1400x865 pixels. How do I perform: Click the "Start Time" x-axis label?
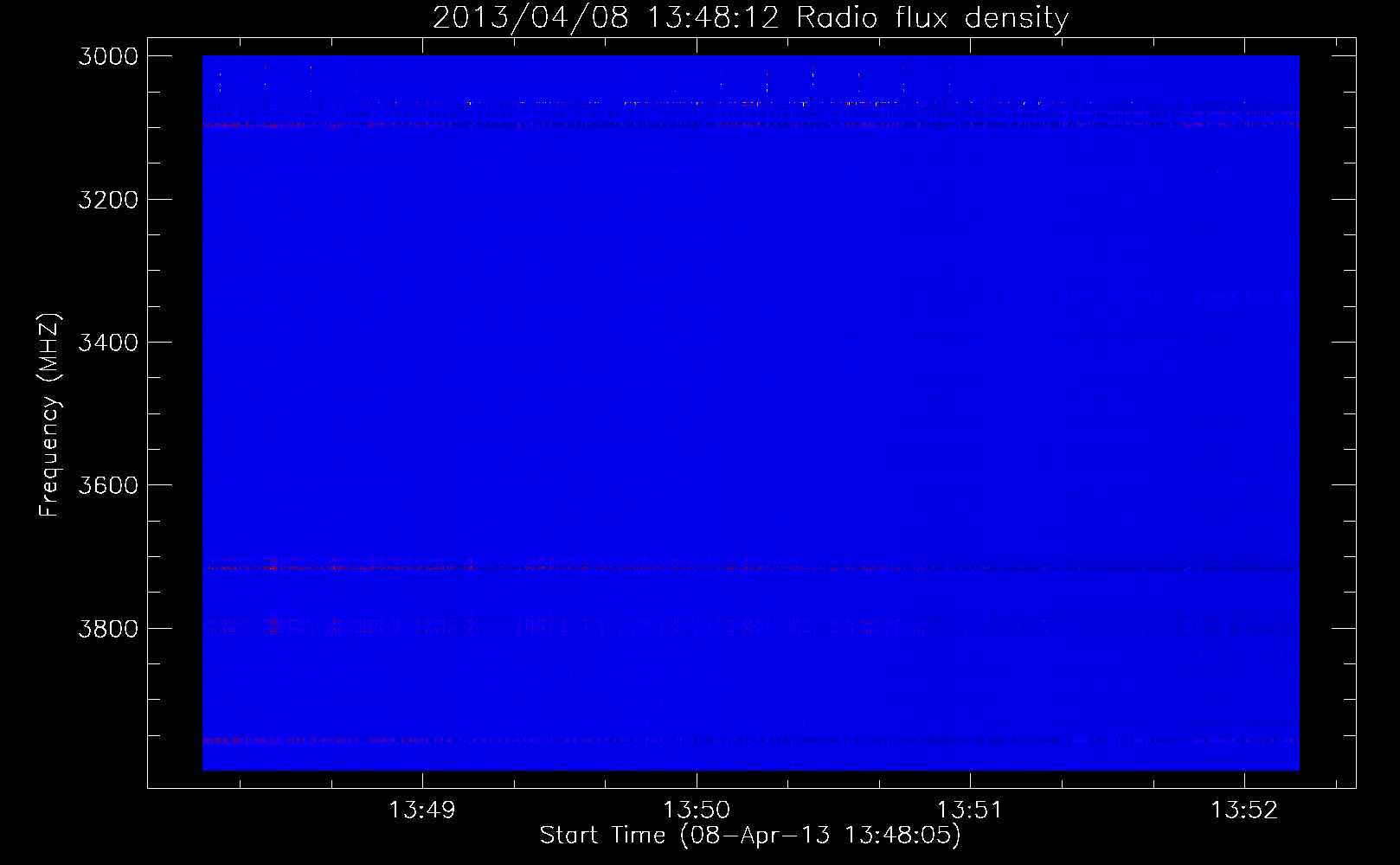click(x=603, y=835)
